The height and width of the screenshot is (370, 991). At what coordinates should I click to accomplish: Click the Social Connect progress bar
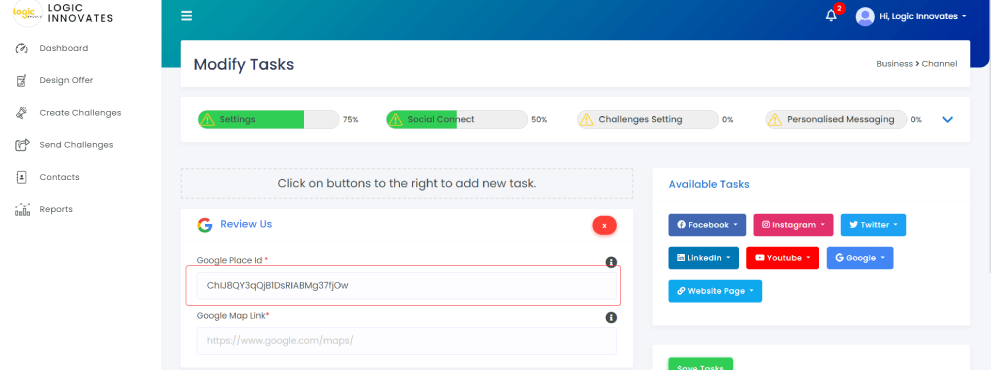pyautogui.click(x=456, y=119)
